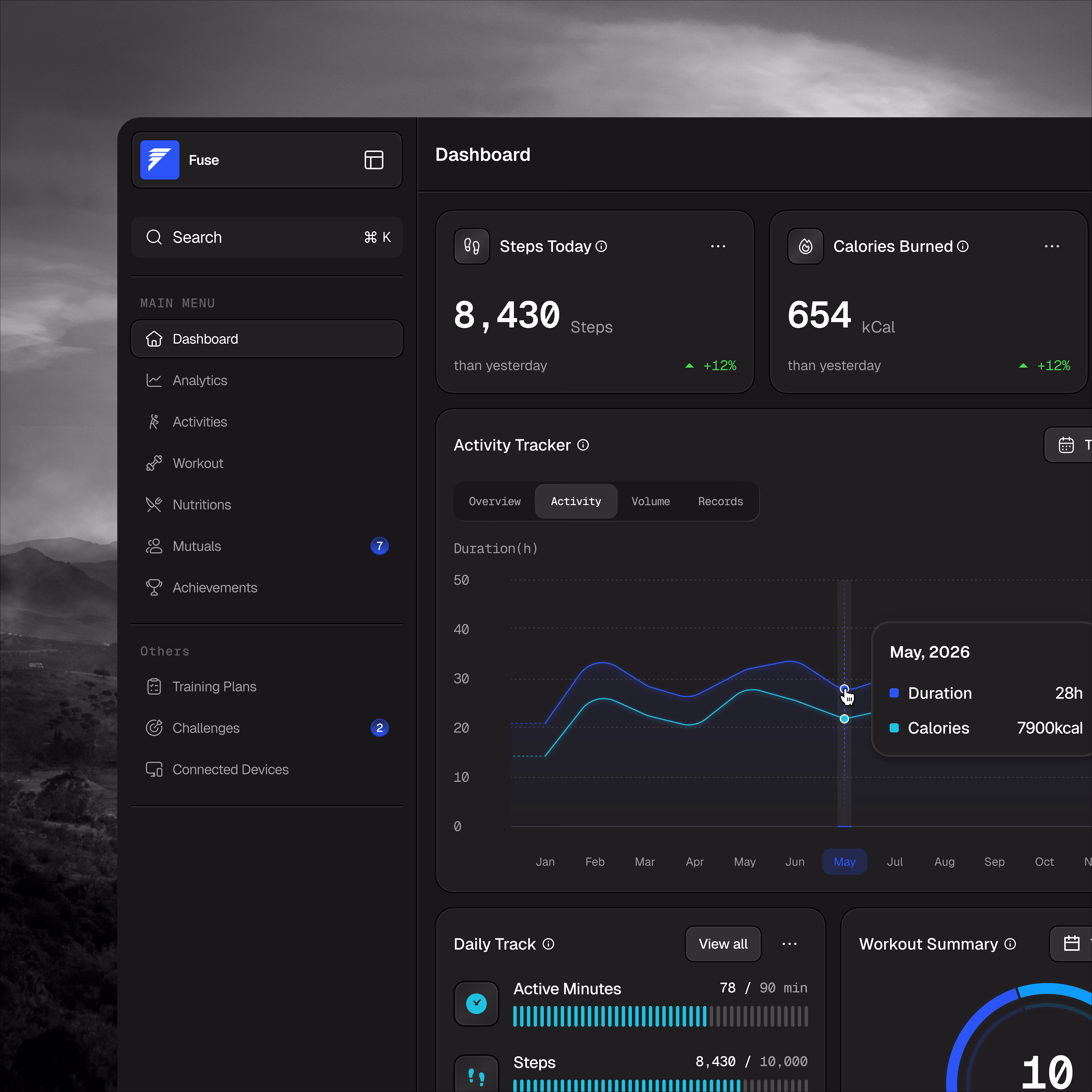Go to Achievements
1092x1092 pixels.
point(267,588)
